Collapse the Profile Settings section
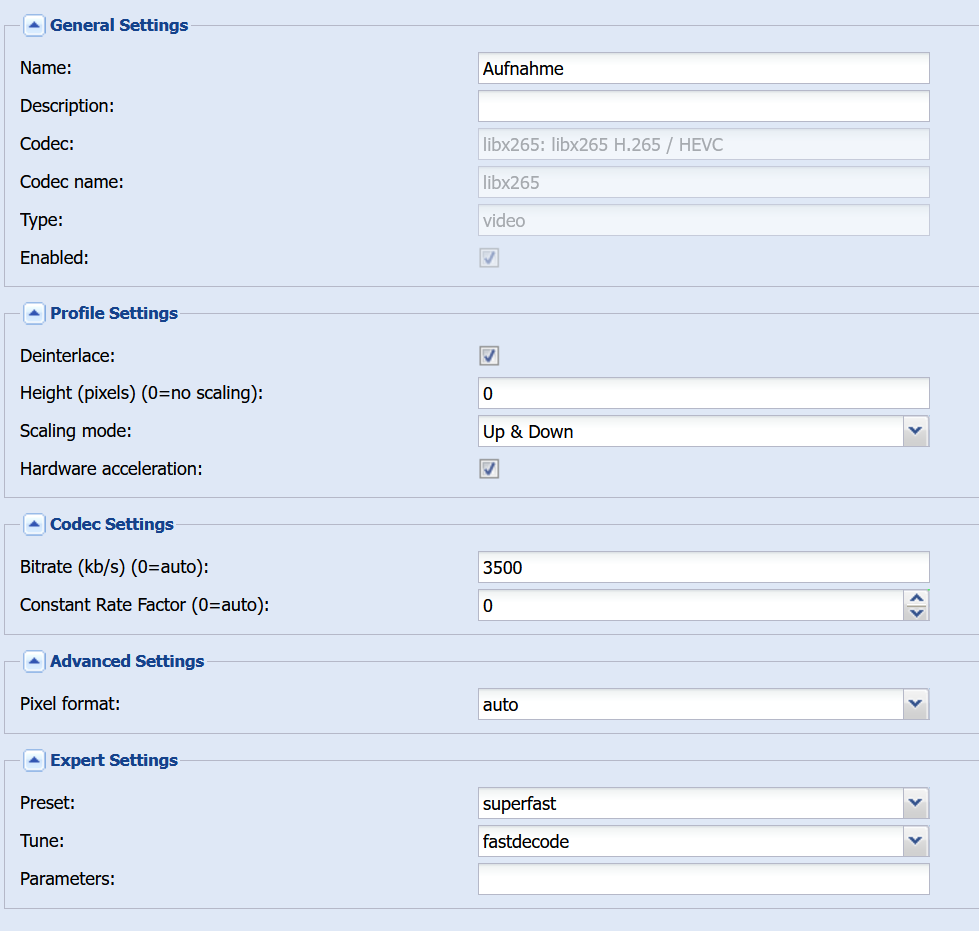This screenshot has height=931, width=979. click(34, 313)
